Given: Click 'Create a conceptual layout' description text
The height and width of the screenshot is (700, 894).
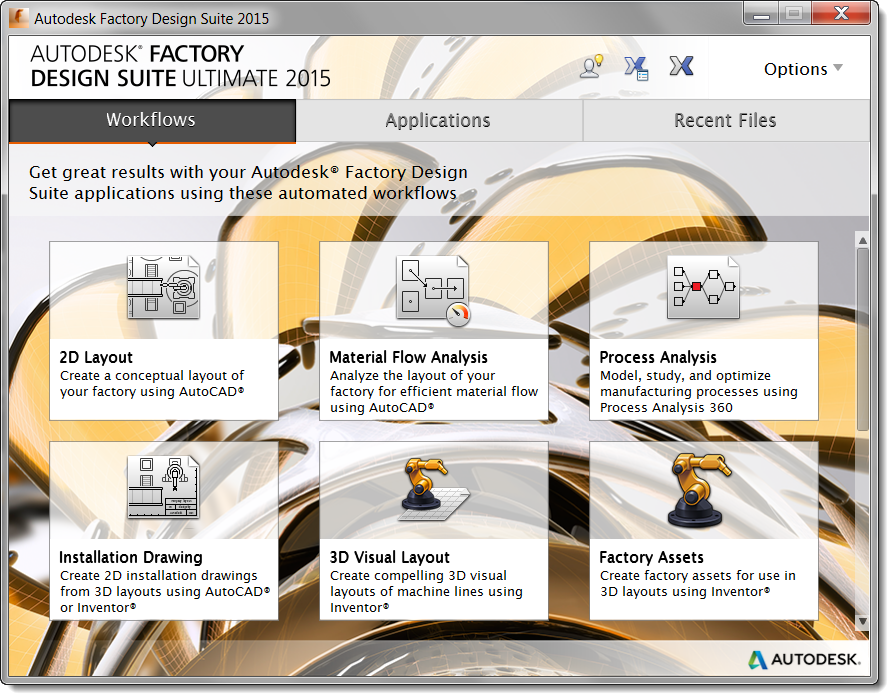Looking at the screenshot, I should tap(152, 384).
